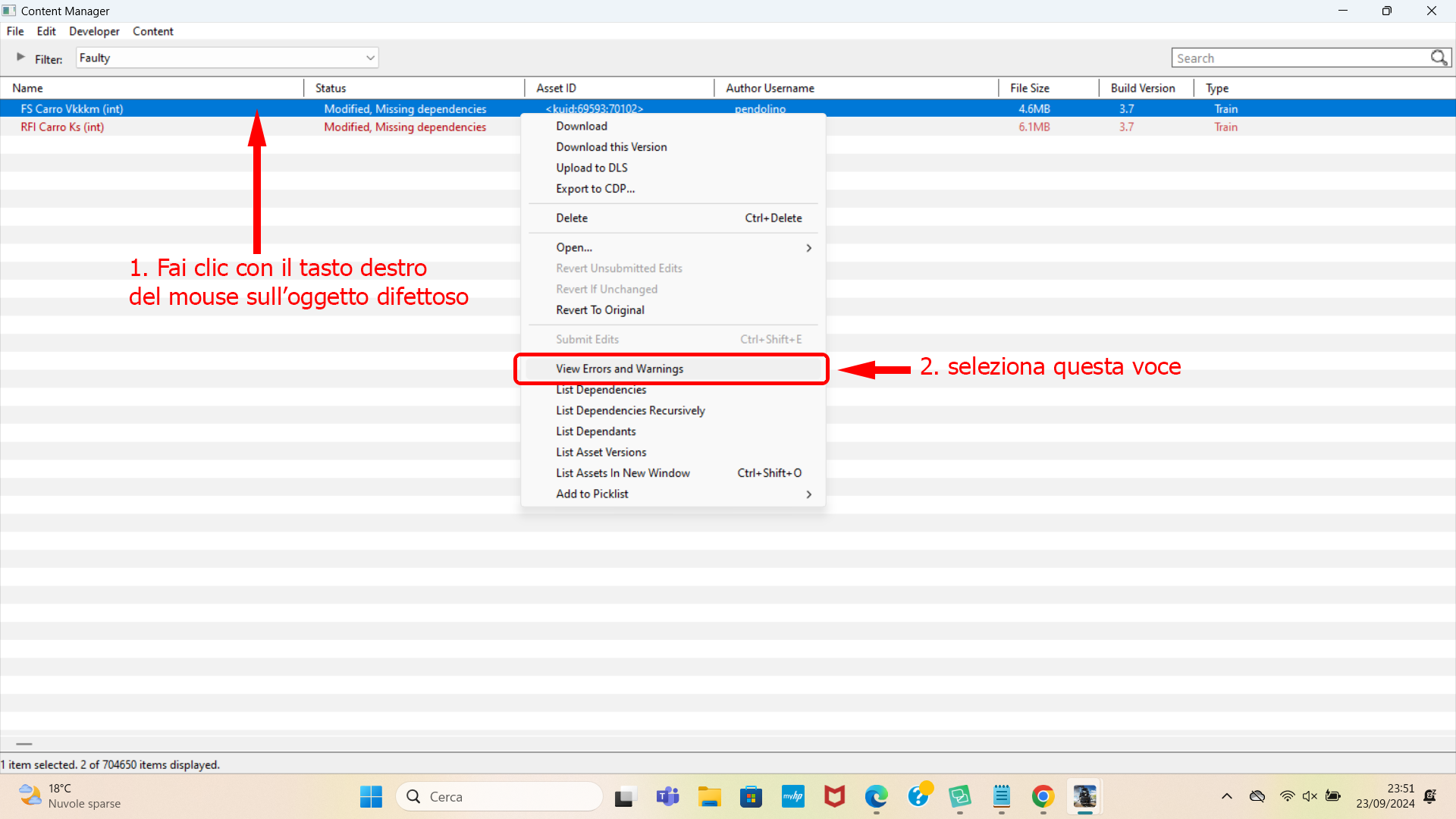Open the Faulty filter dropdown
The width and height of the screenshot is (1456, 819).
(227, 58)
